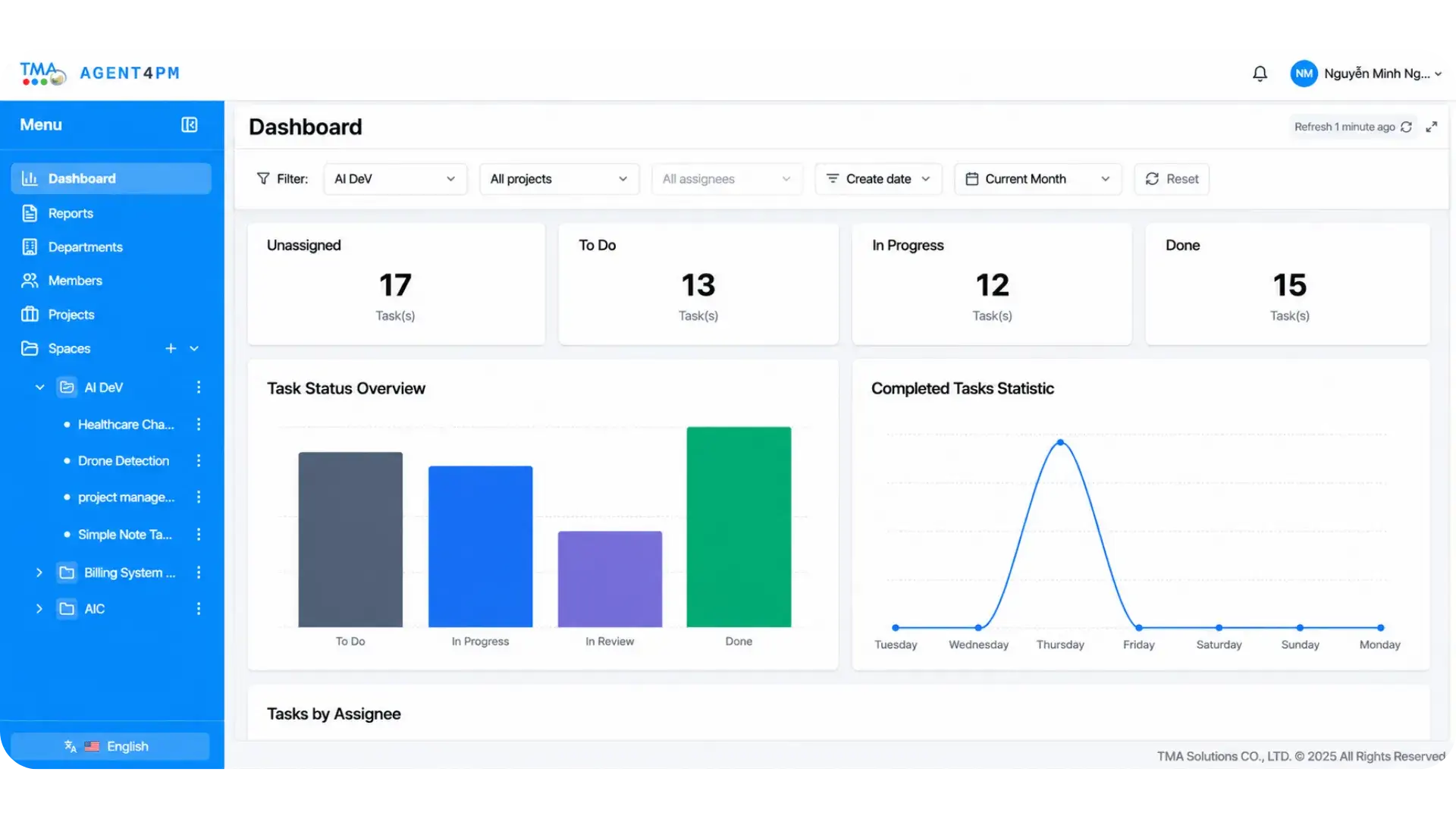The width and height of the screenshot is (1456, 819).
Task: Collapse the Menu sidebar panel icon
Action: click(190, 125)
